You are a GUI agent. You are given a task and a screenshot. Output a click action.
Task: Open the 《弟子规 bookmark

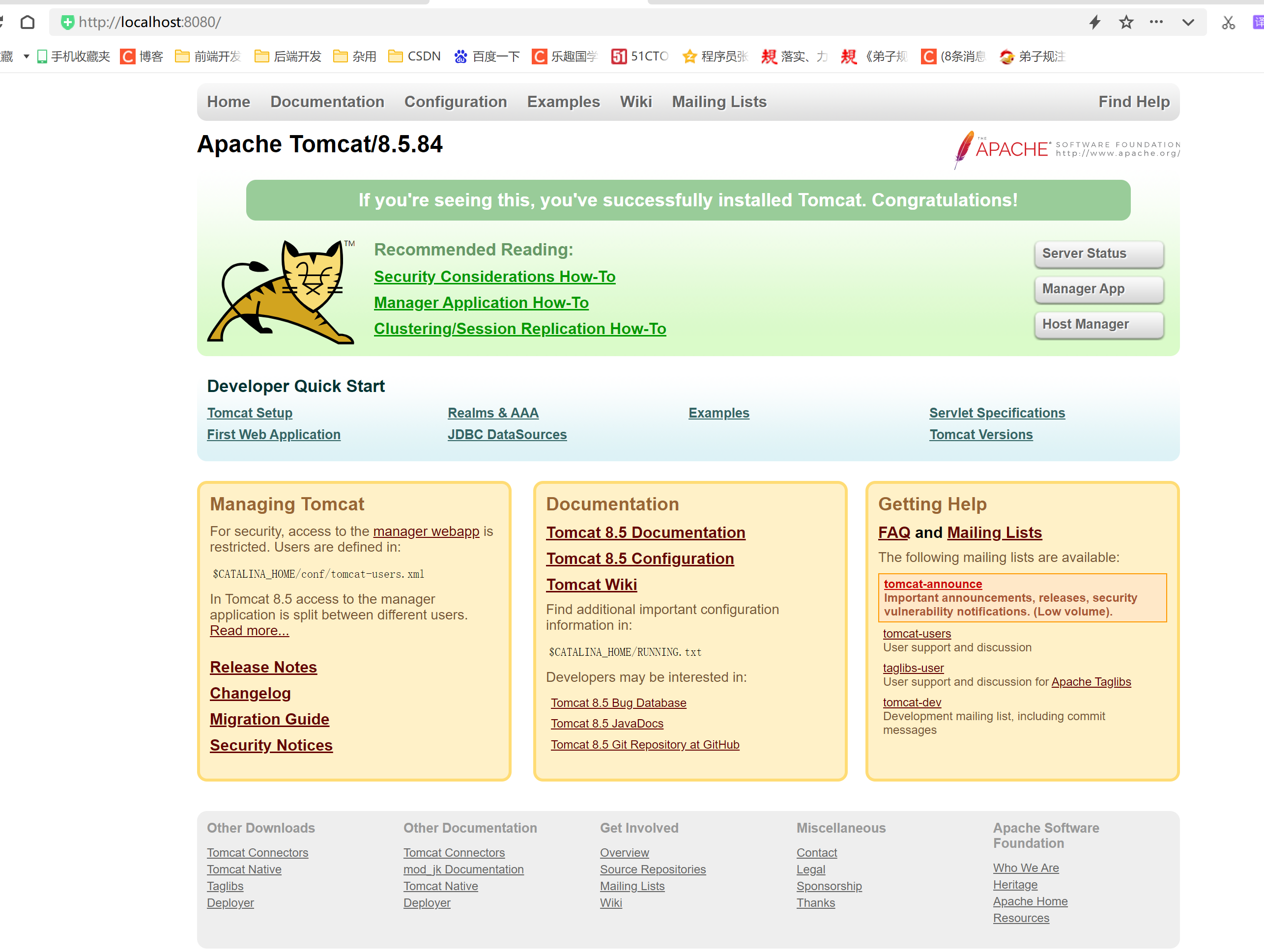click(x=874, y=56)
